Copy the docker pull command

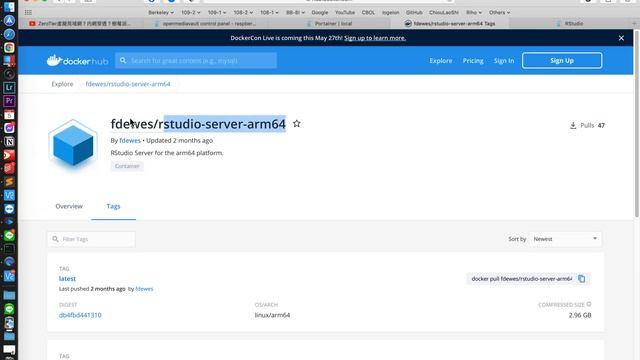pyautogui.click(x=582, y=279)
